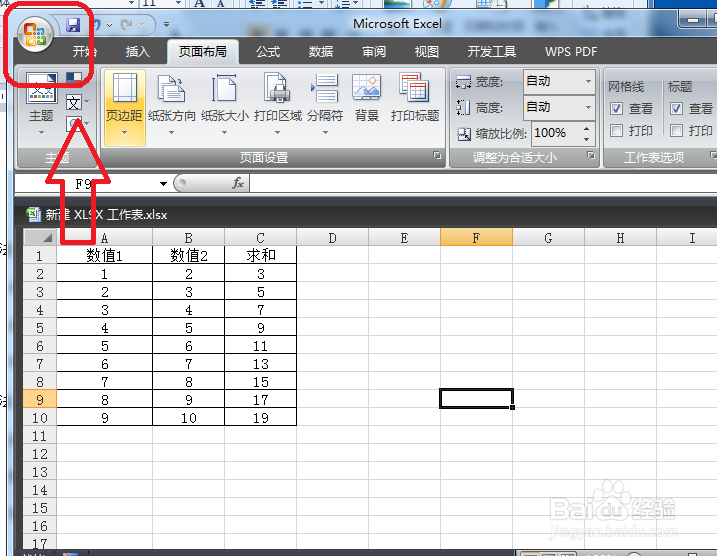This screenshot has height=556, width=717.
Task: Select column H header
Action: (621, 237)
